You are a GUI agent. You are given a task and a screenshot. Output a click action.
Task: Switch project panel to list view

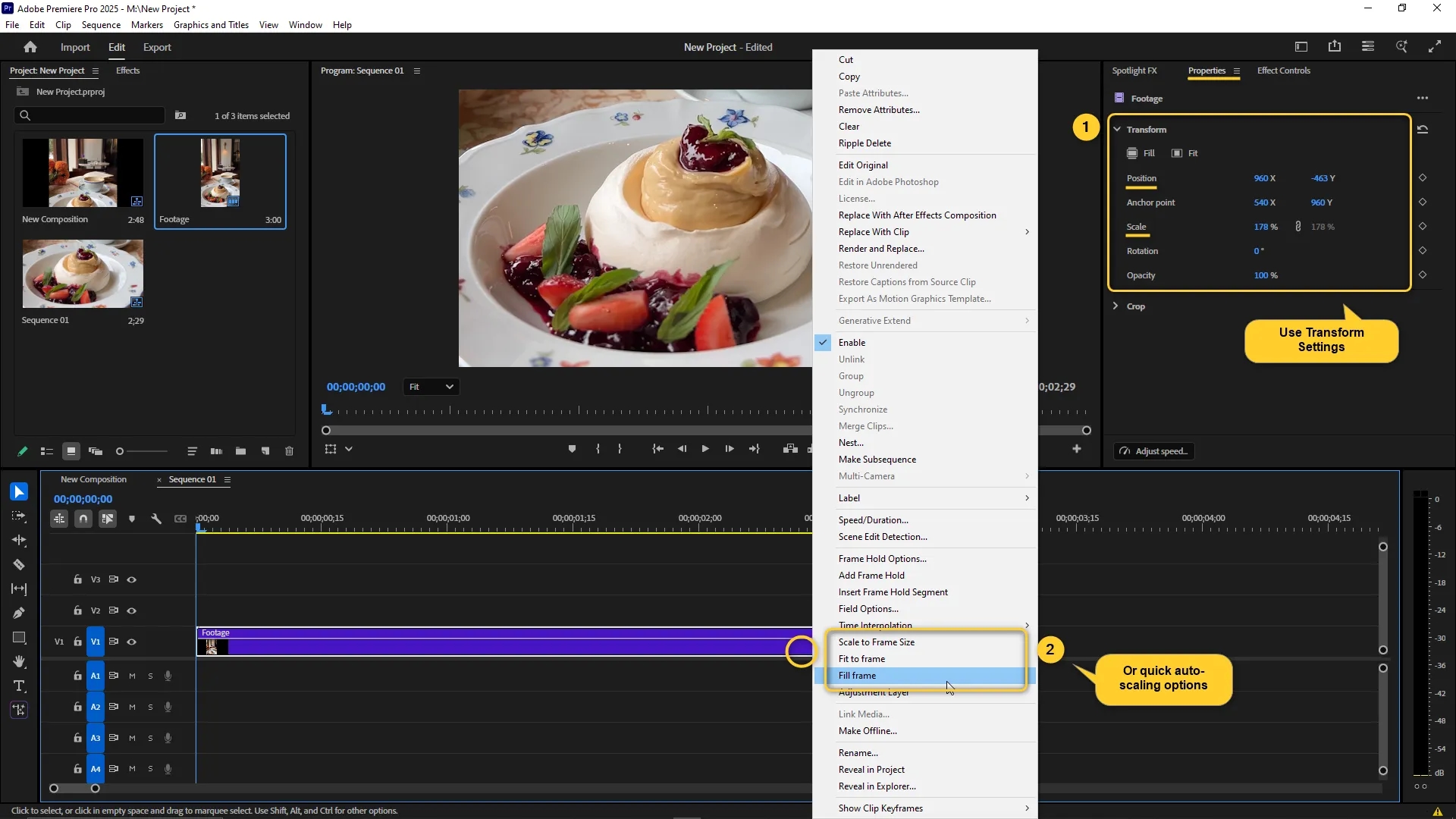[x=46, y=451]
